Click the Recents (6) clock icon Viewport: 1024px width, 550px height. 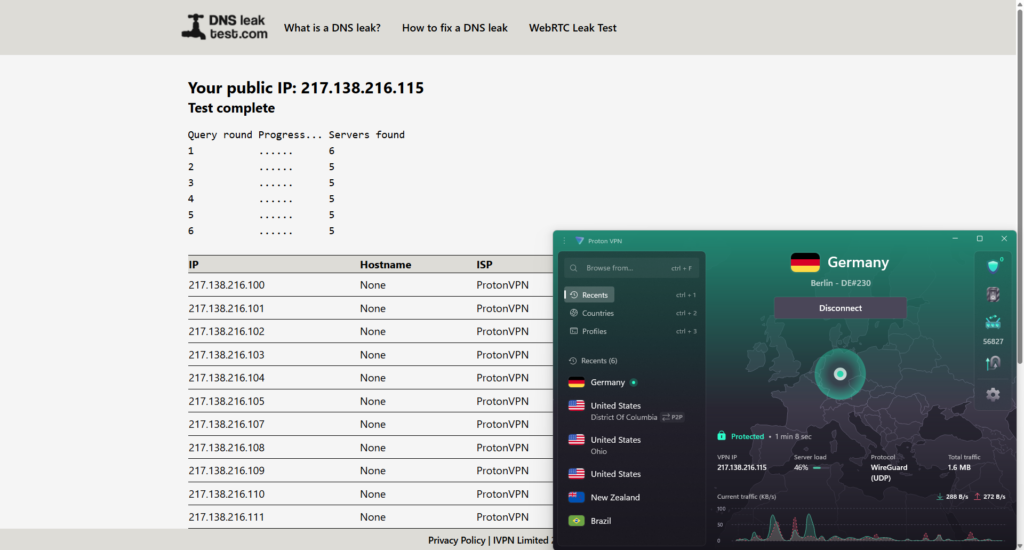[x=573, y=361]
